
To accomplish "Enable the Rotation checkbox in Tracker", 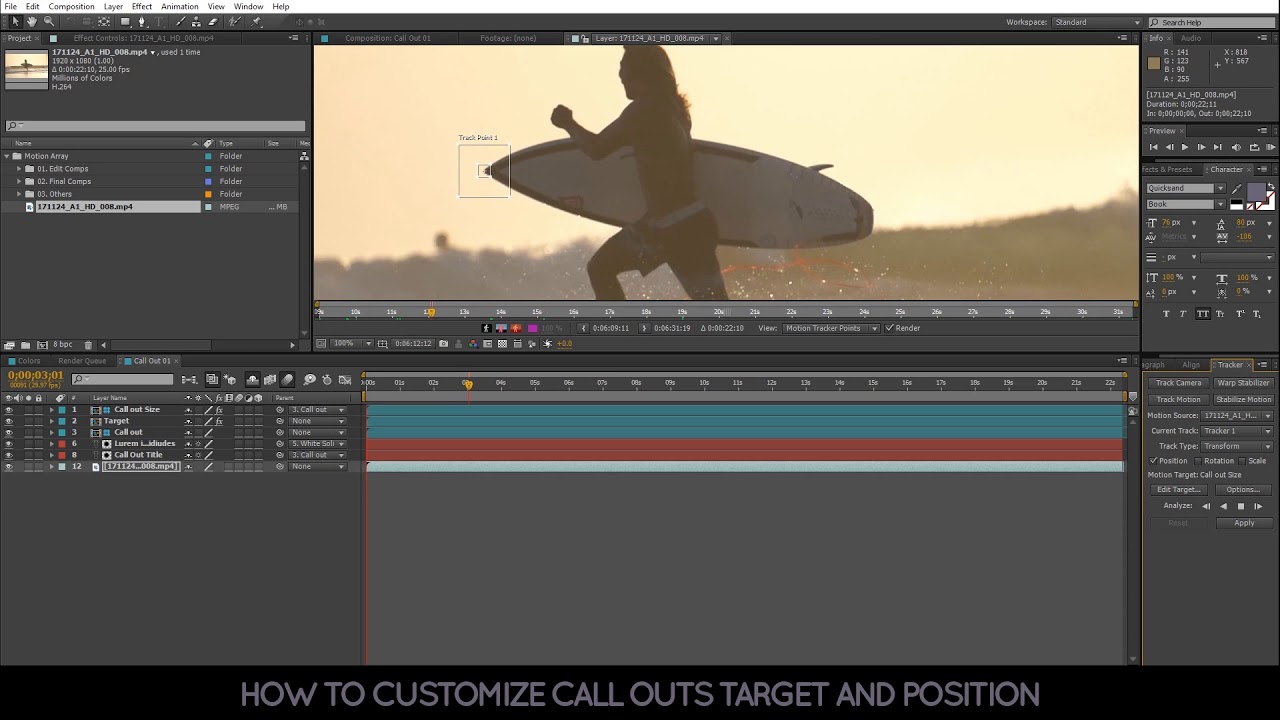I will click(1198, 461).
